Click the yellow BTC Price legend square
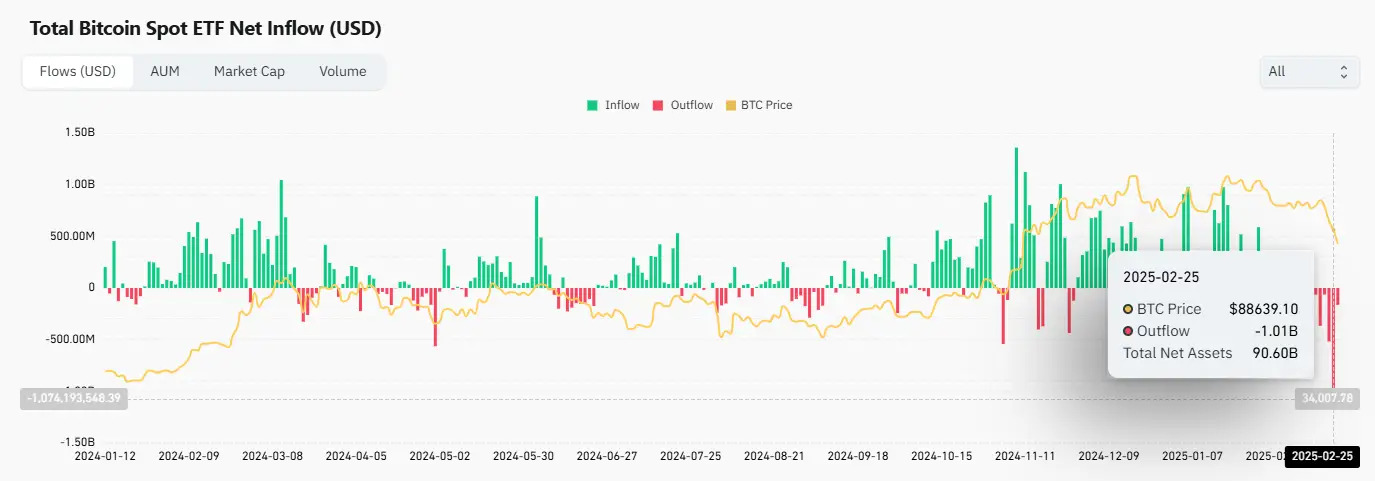 (730, 105)
